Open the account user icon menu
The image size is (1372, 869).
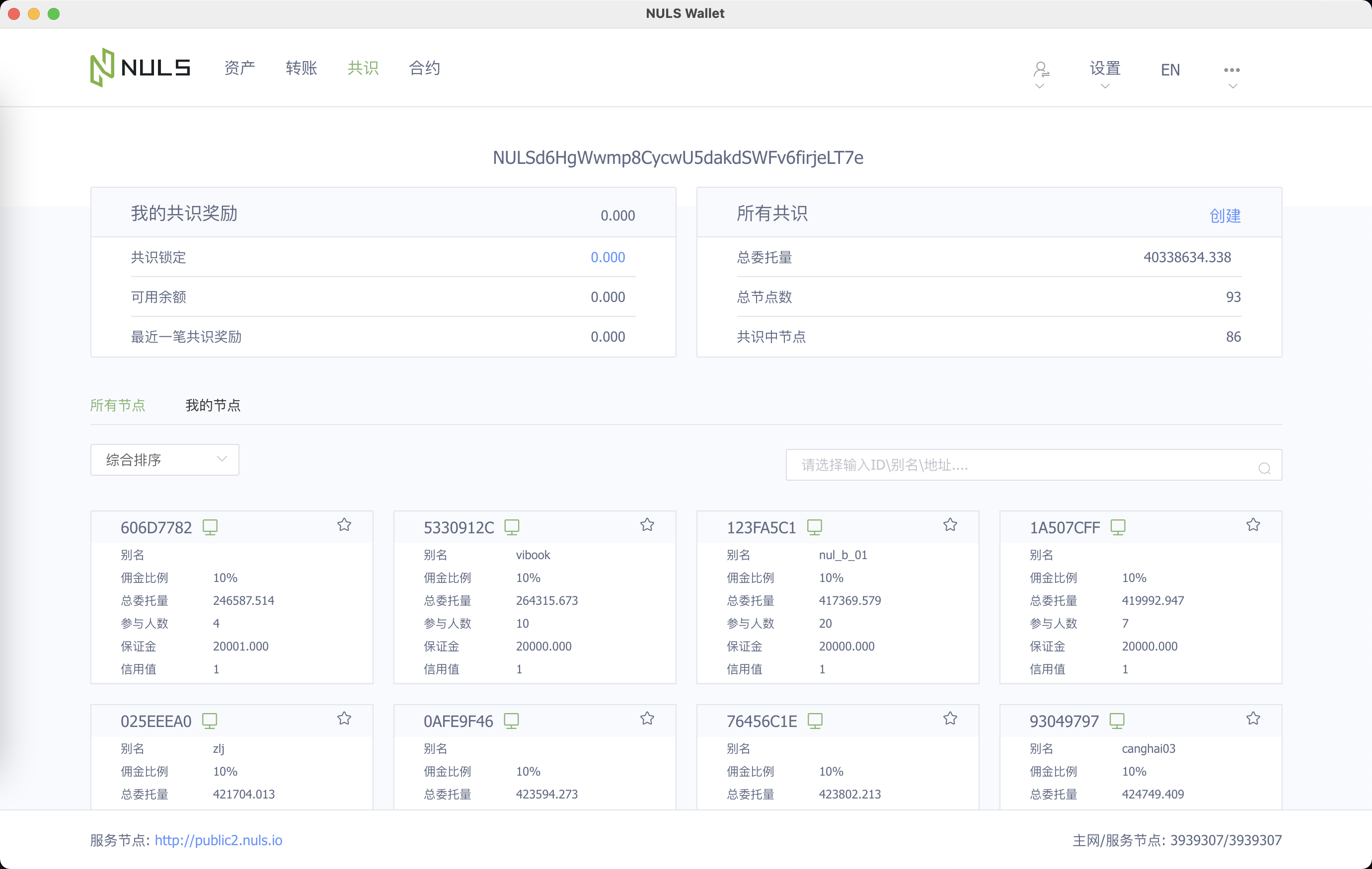1040,70
